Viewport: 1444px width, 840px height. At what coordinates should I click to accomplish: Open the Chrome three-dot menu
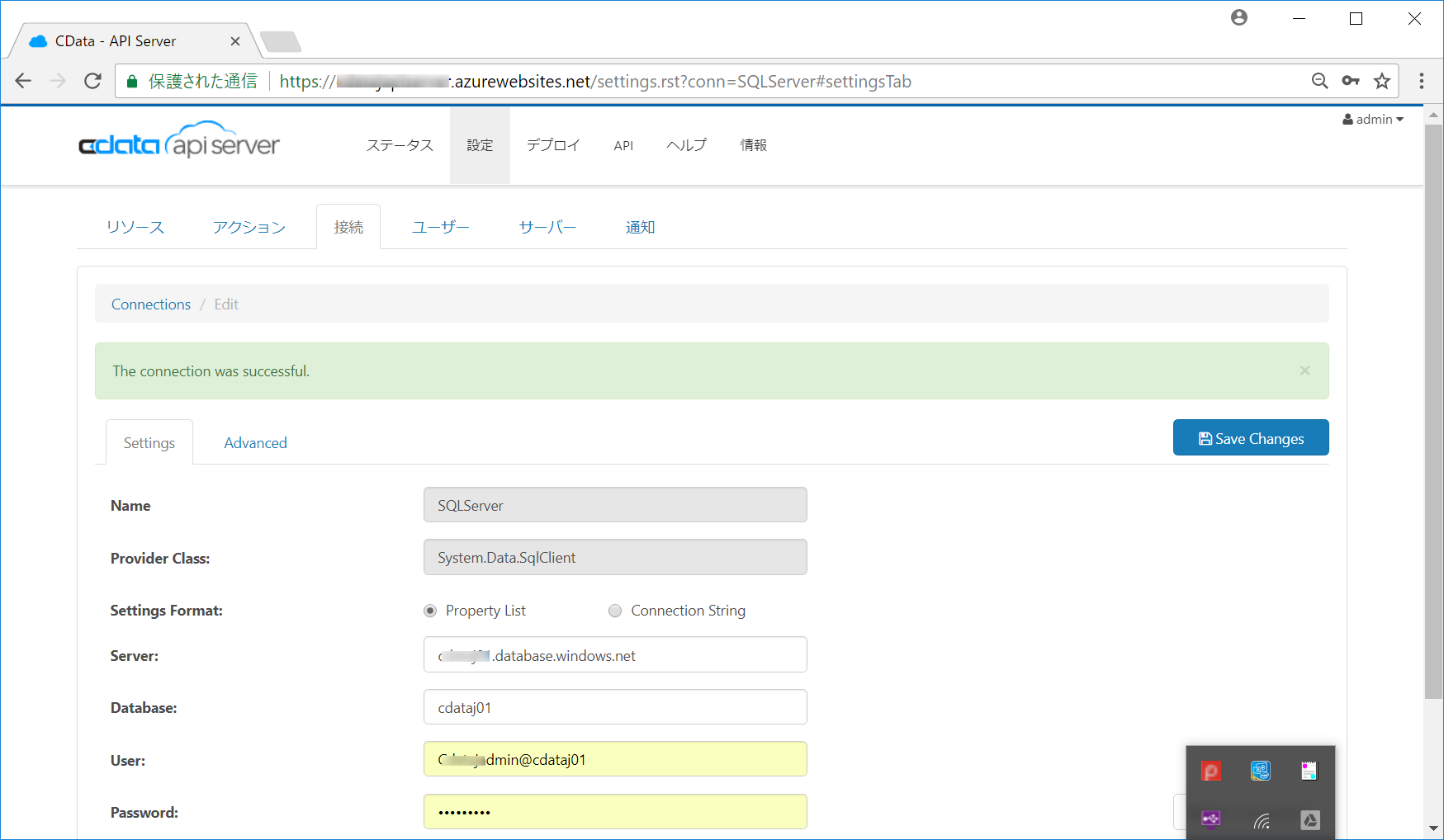[1422, 81]
